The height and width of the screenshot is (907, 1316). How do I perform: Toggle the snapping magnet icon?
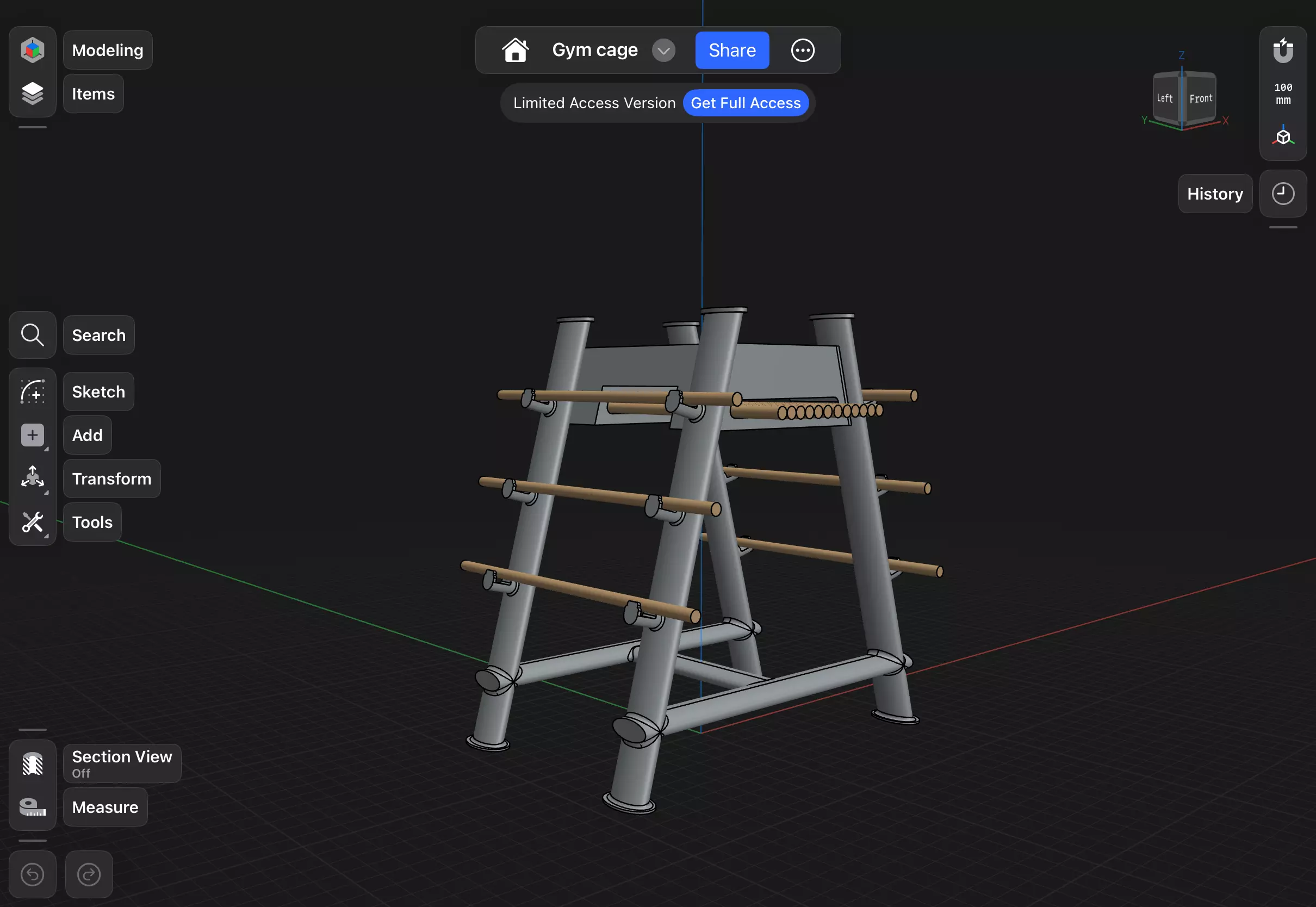[x=1282, y=51]
